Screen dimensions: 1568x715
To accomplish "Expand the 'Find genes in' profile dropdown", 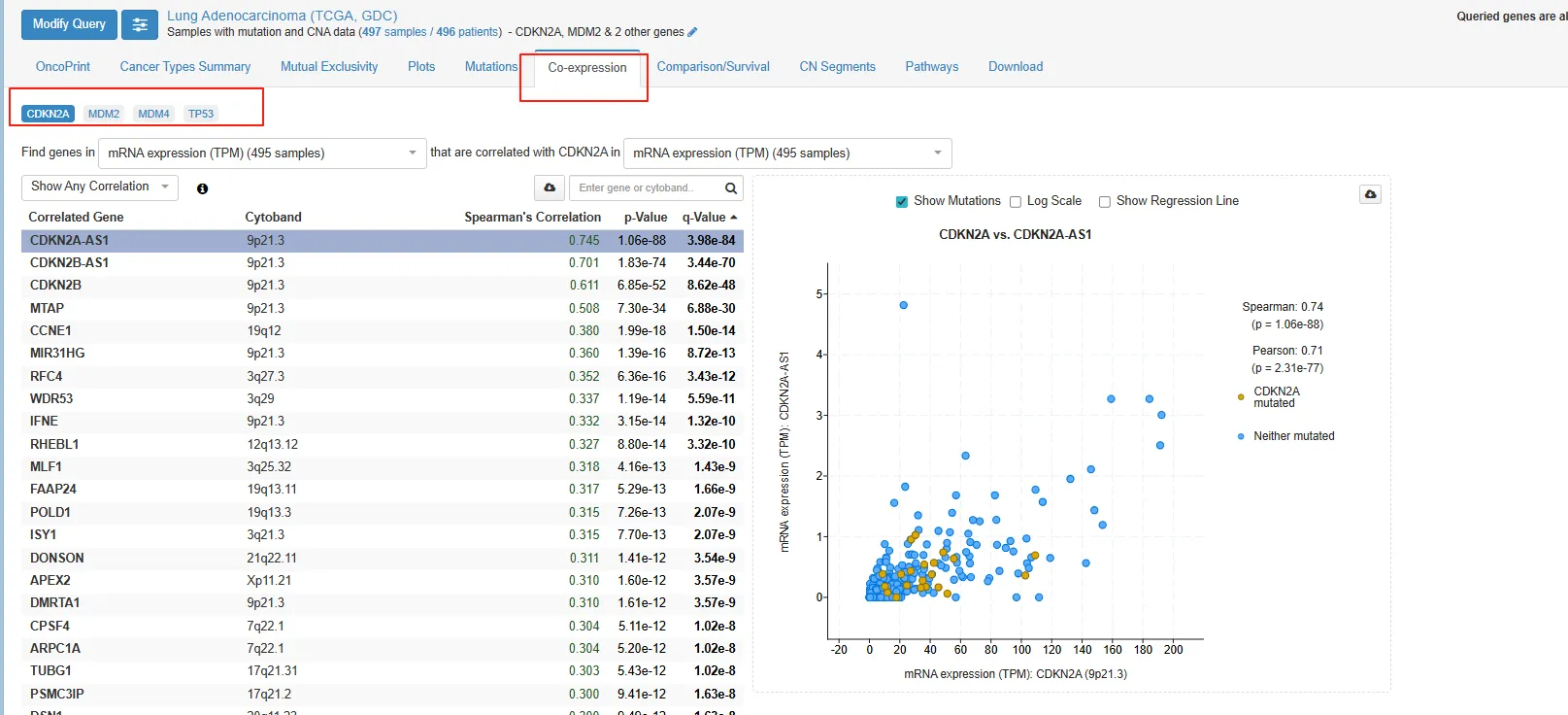I will 262,153.
